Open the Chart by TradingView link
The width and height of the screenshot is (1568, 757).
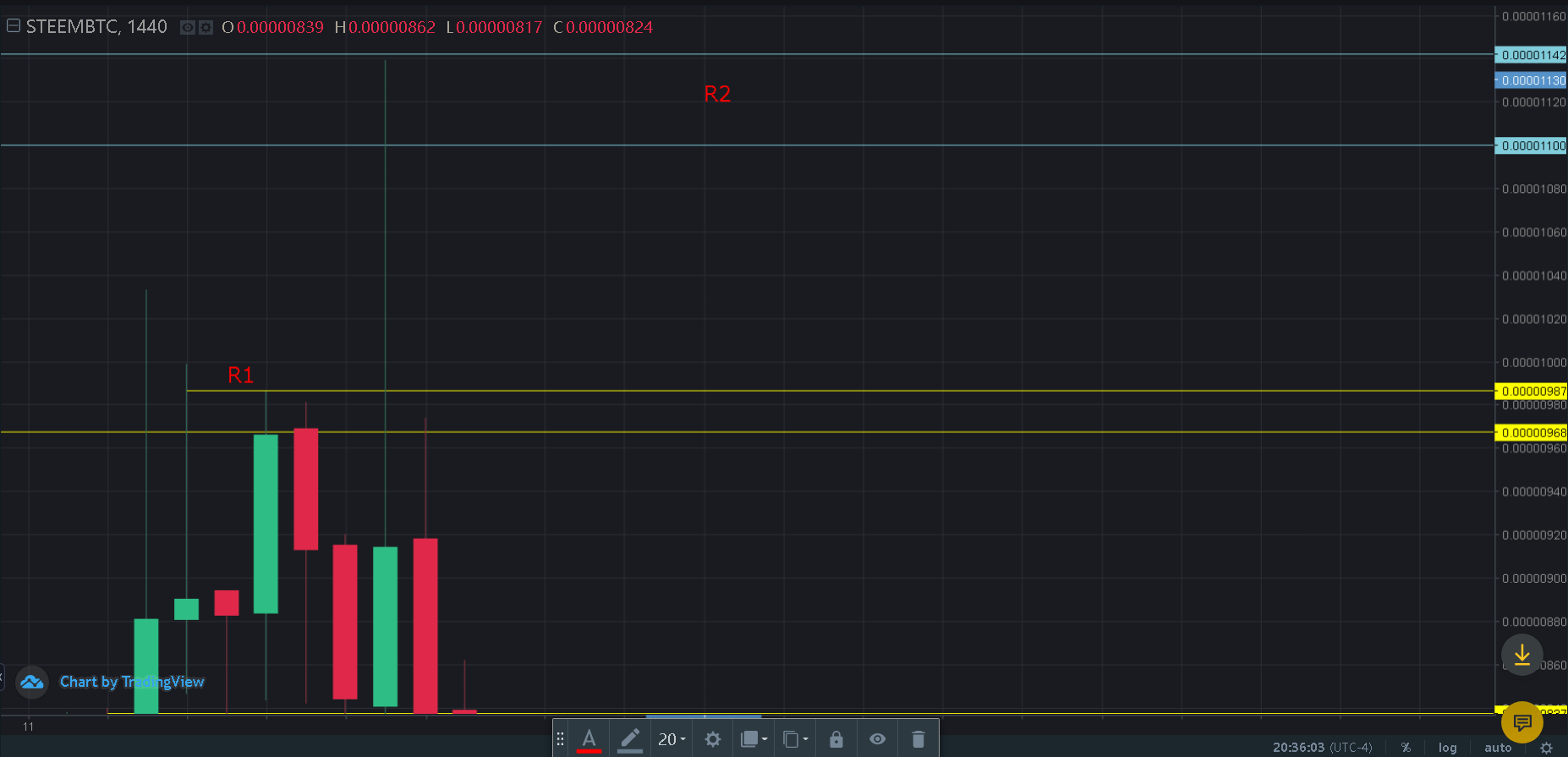[132, 682]
